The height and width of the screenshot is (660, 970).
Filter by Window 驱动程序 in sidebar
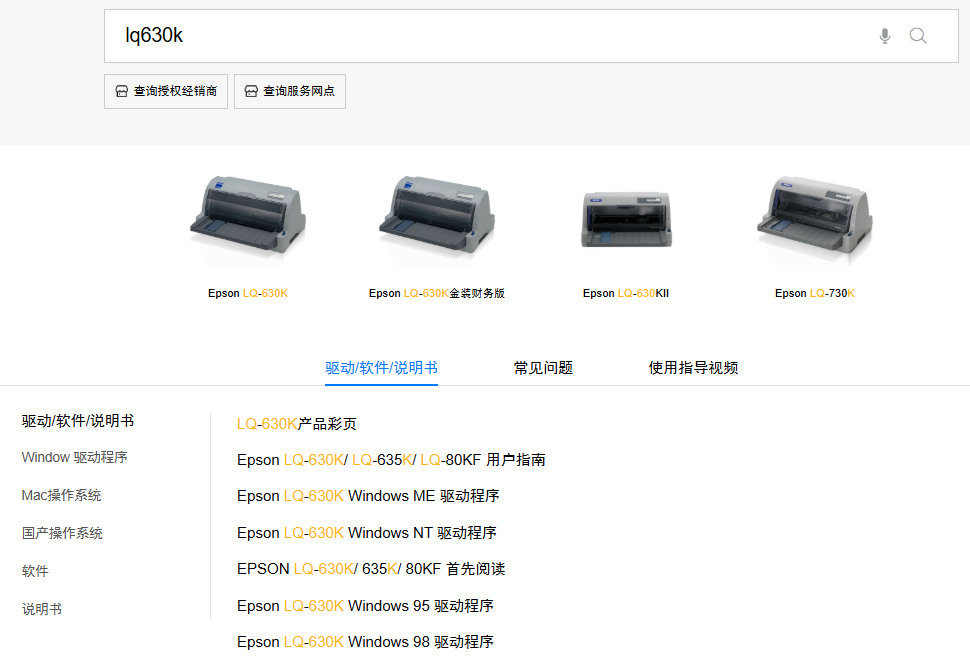click(74, 458)
